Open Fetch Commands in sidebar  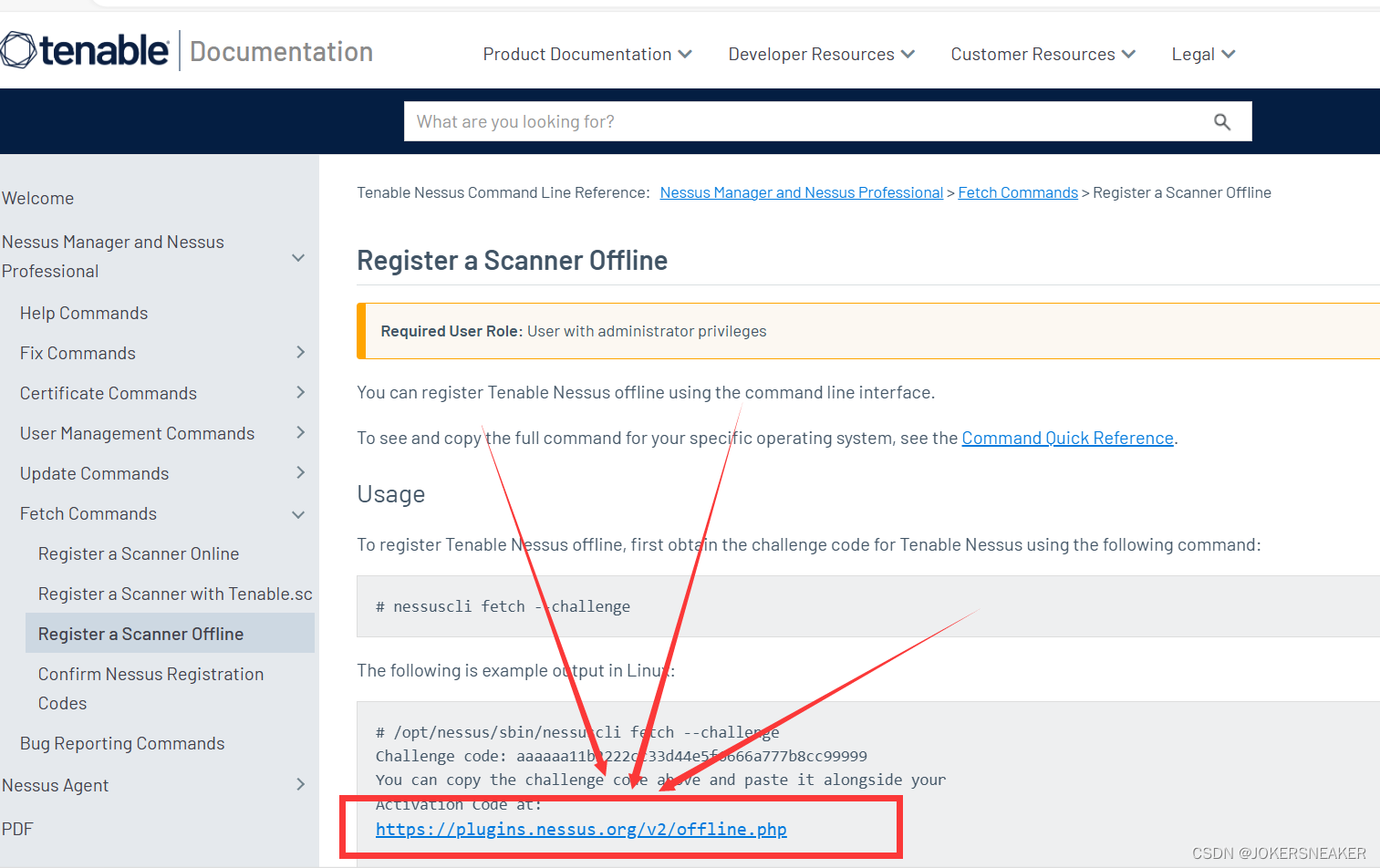click(x=88, y=513)
